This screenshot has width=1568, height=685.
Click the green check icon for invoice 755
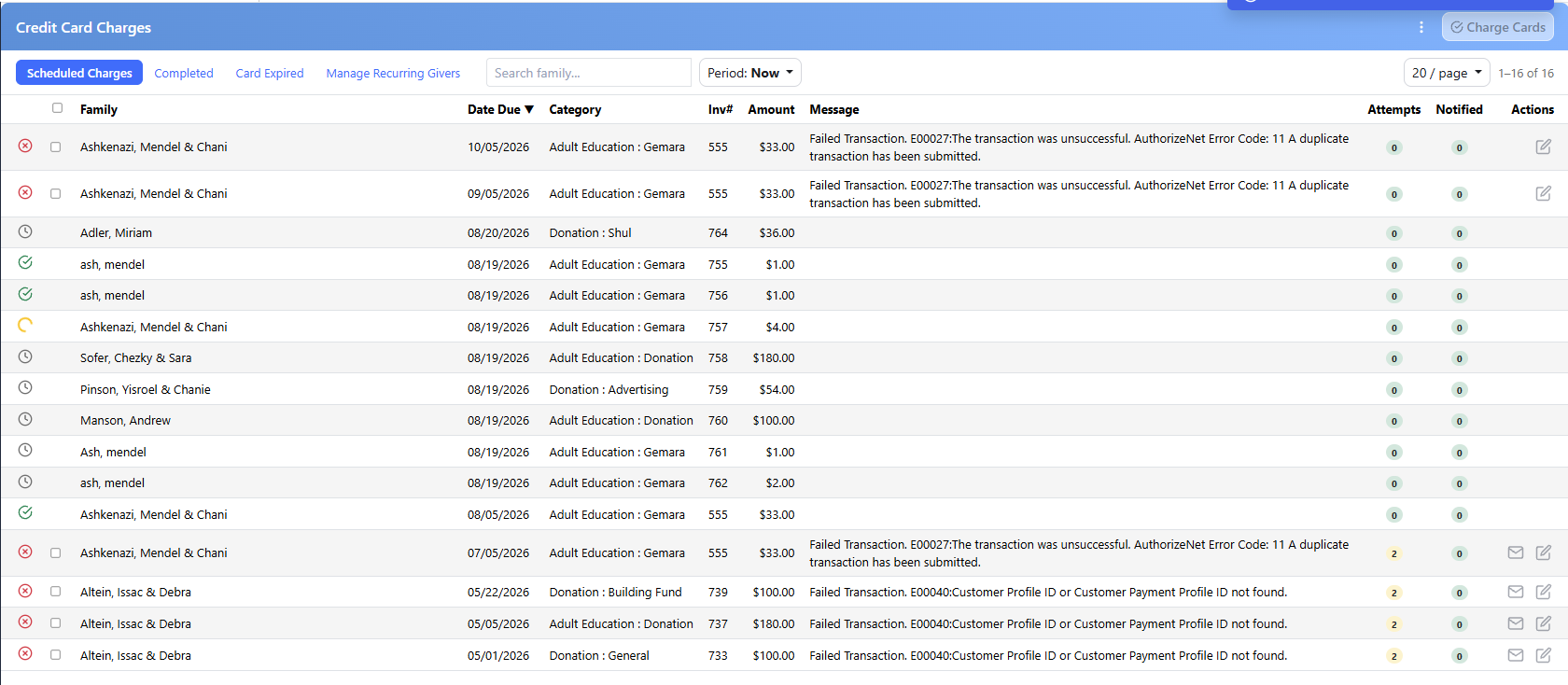[25, 263]
